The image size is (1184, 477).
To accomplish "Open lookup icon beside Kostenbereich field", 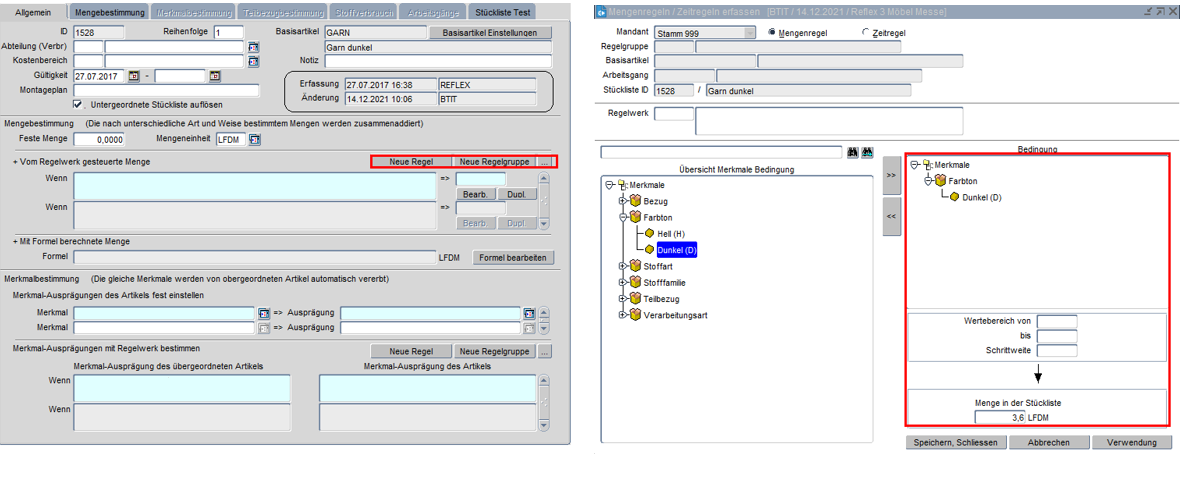I will 254,61.
